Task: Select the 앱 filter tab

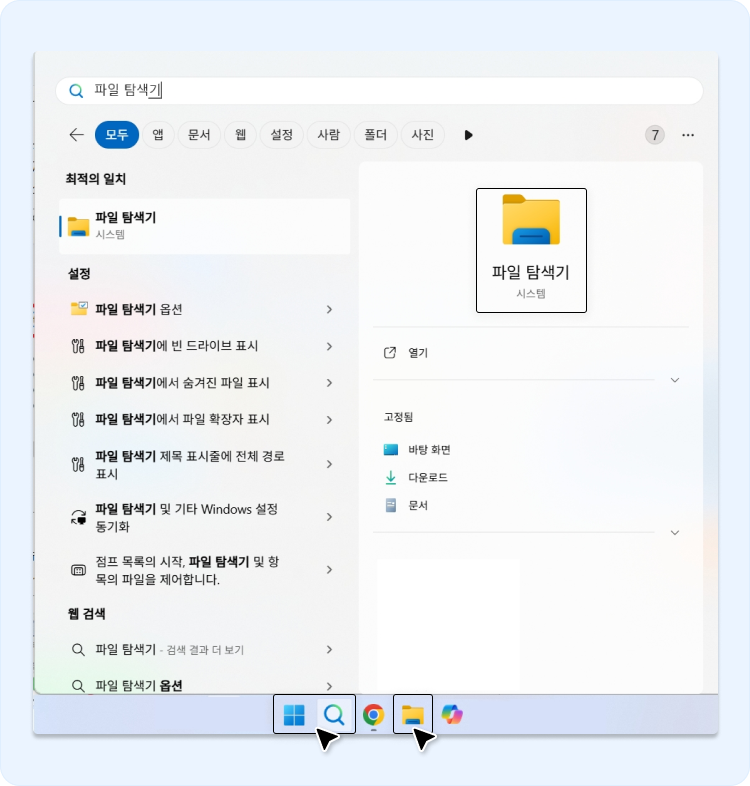Action: point(158,135)
